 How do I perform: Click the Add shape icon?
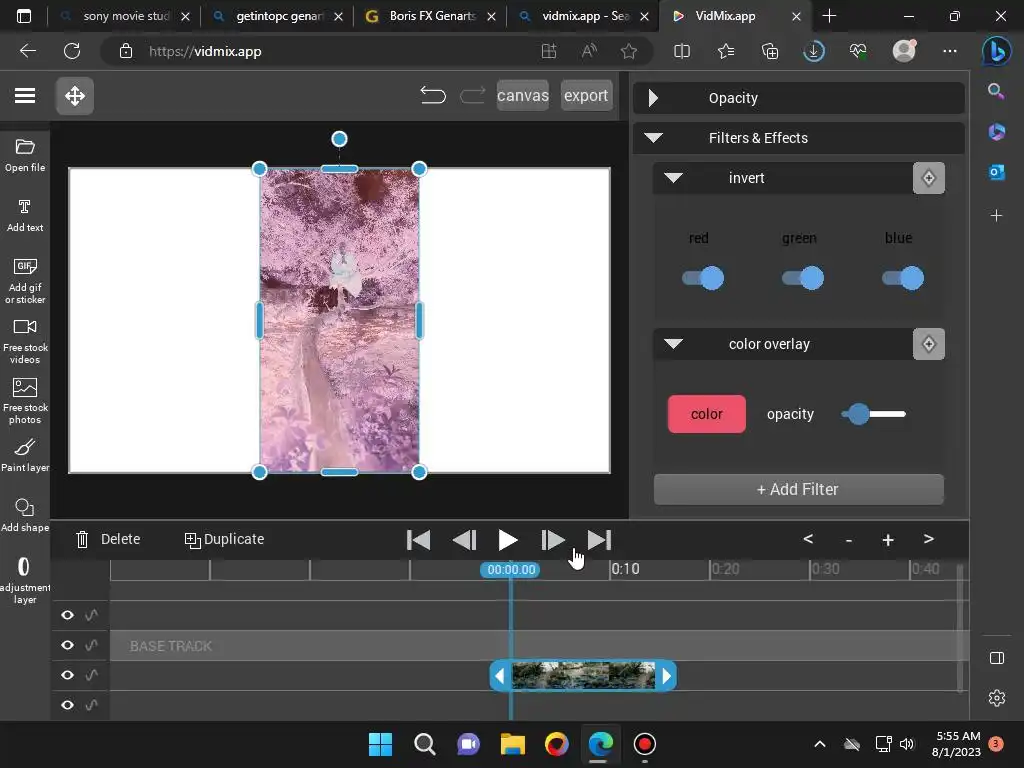[x=25, y=507]
